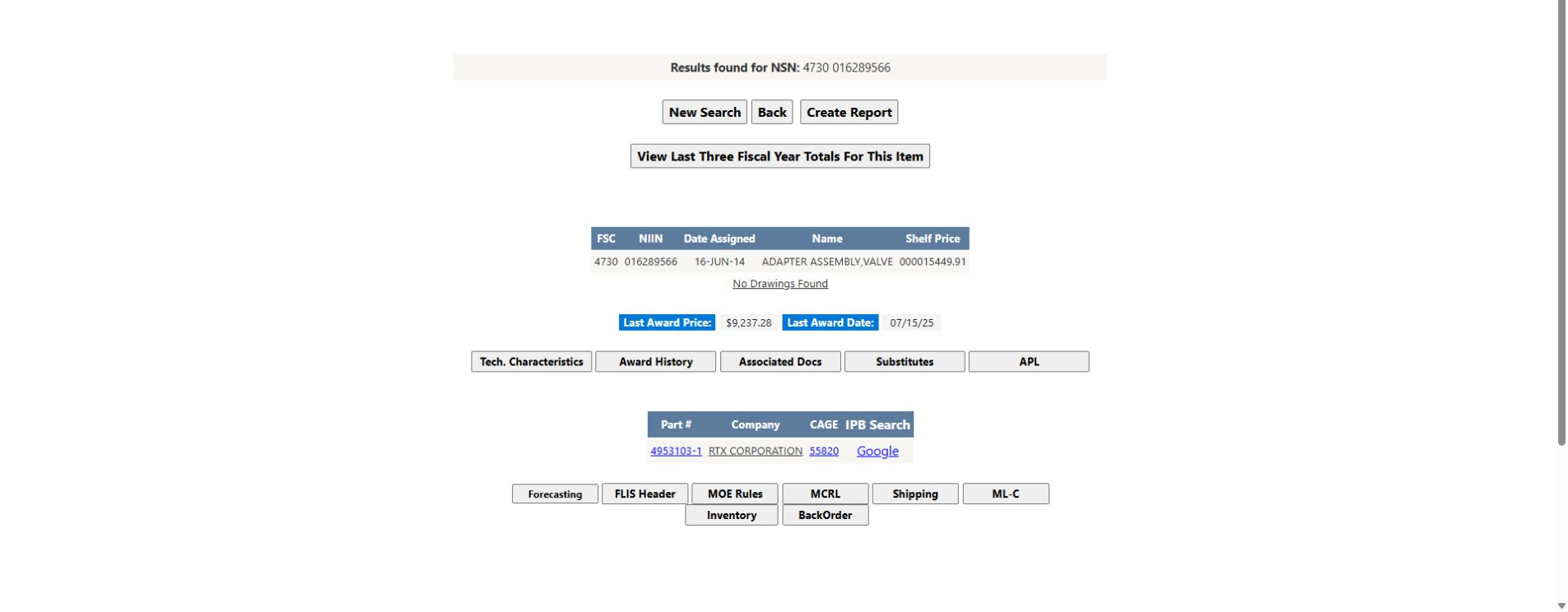Screen dimensions: 1568x612
Task: Click the Last Award Date label
Action: pyautogui.click(x=831, y=323)
